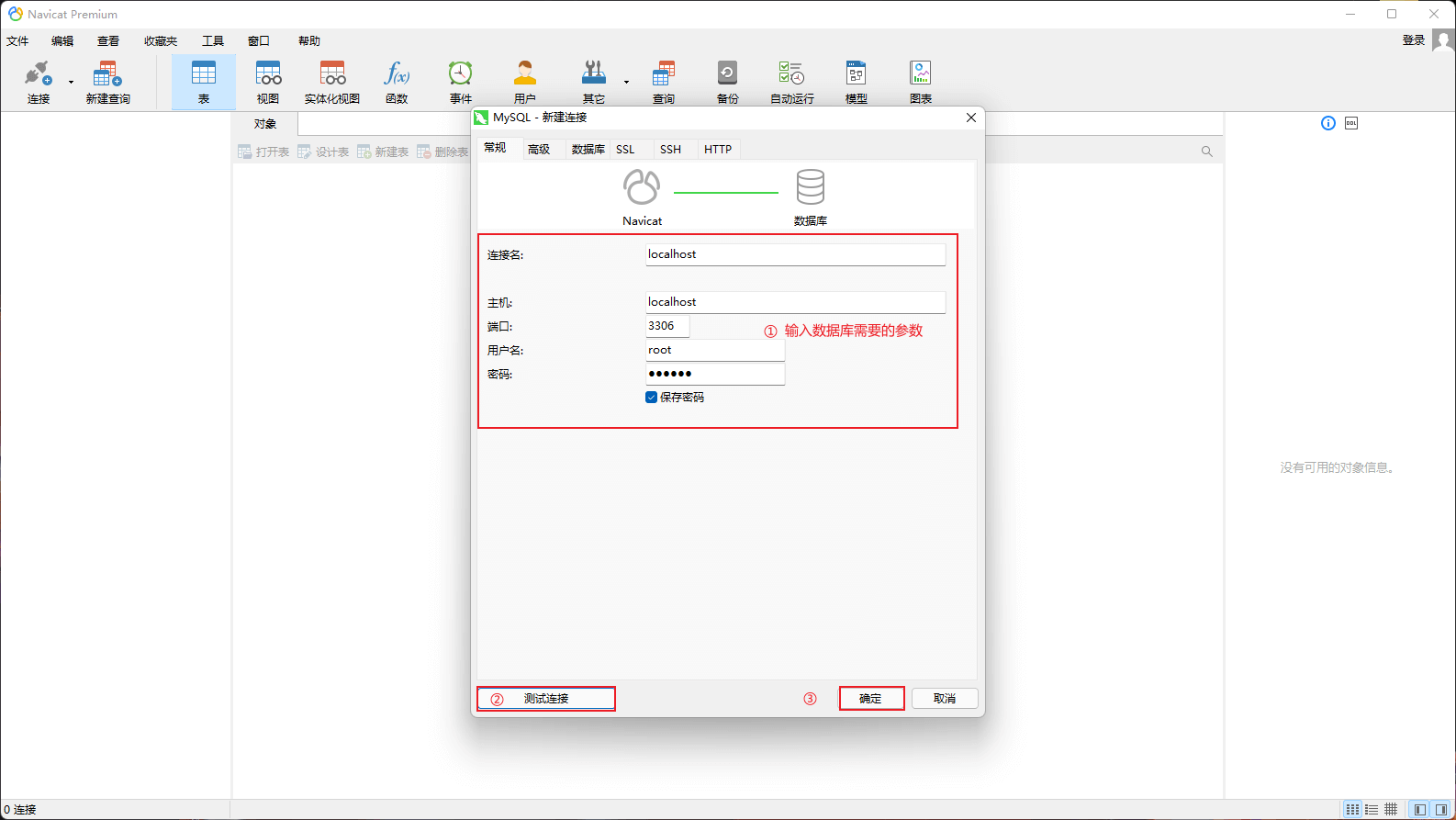Click the Navicat logo in connection diagram
This screenshot has height=820, width=1456.
[x=642, y=187]
